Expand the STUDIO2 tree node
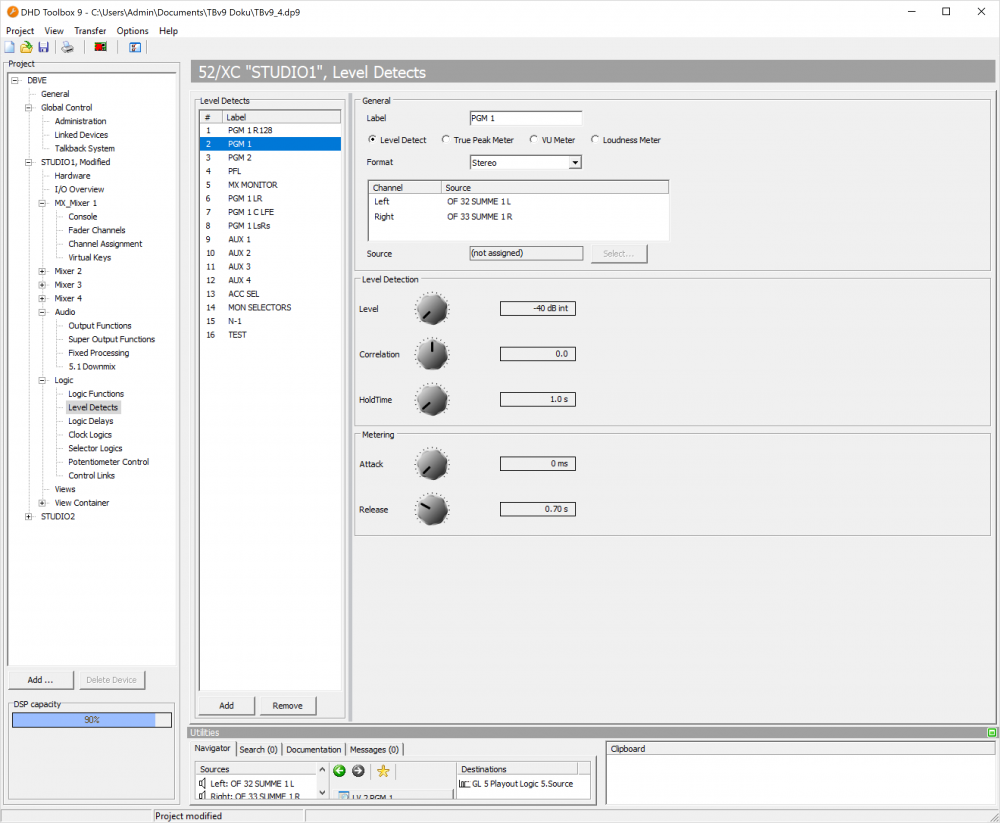 [x=29, y=516]
